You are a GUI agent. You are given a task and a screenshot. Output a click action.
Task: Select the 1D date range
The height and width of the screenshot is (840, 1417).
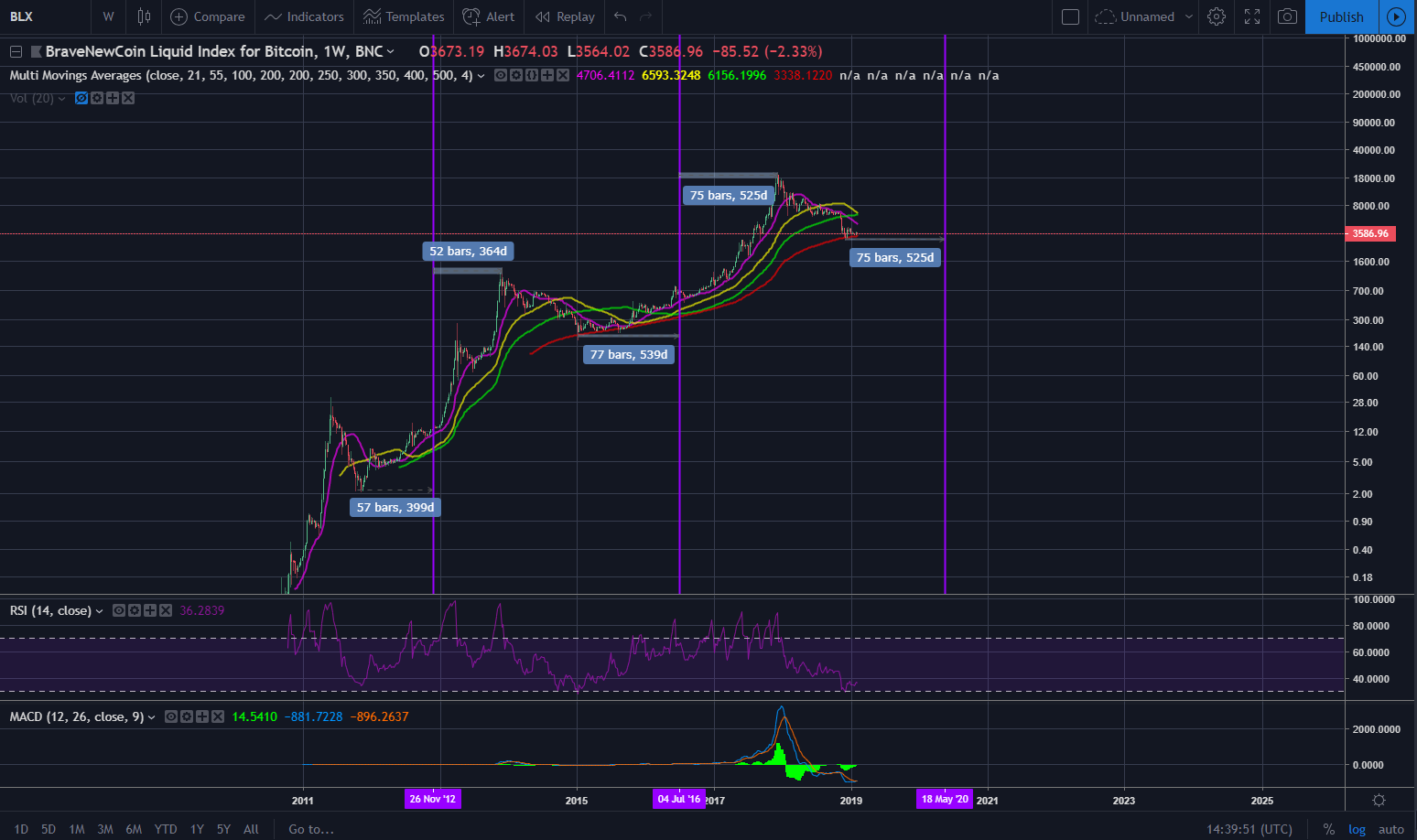click(x=21, y=829)
